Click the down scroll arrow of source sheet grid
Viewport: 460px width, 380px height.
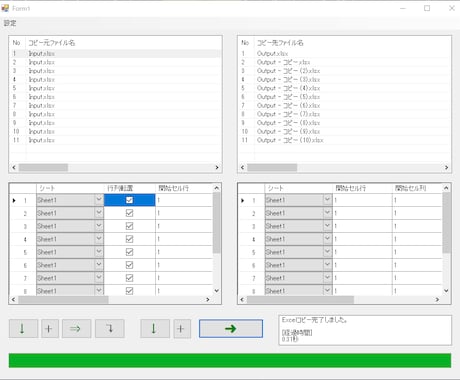click(216, 291)
